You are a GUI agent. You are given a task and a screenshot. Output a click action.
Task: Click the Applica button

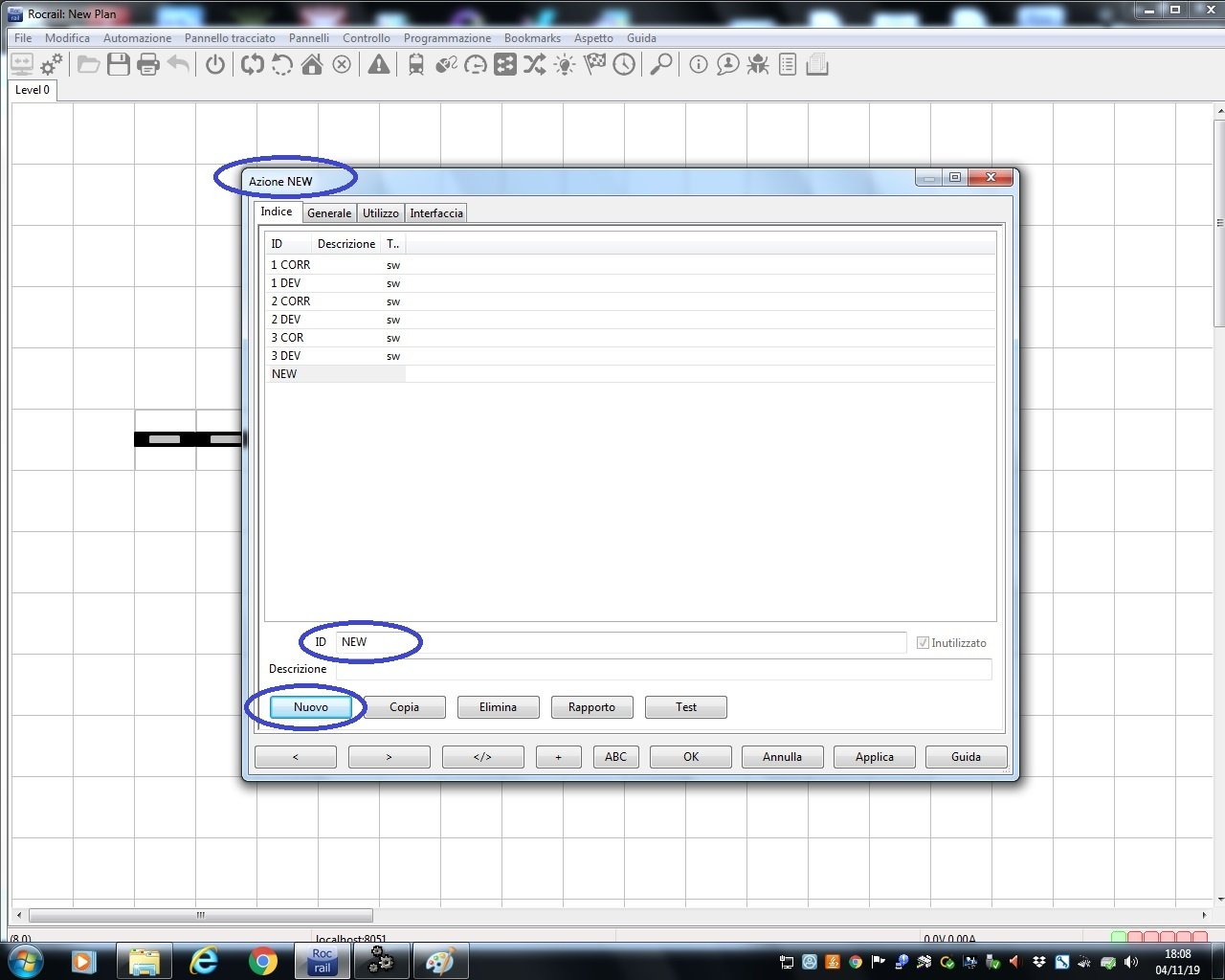874,757
